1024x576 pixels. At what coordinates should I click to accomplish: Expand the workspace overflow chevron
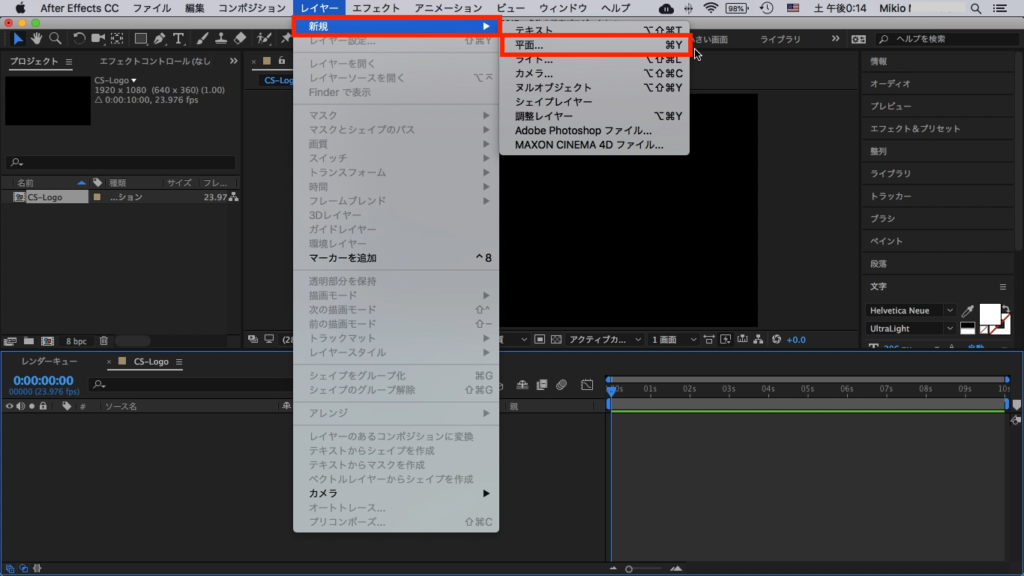[x=835, y=39]
